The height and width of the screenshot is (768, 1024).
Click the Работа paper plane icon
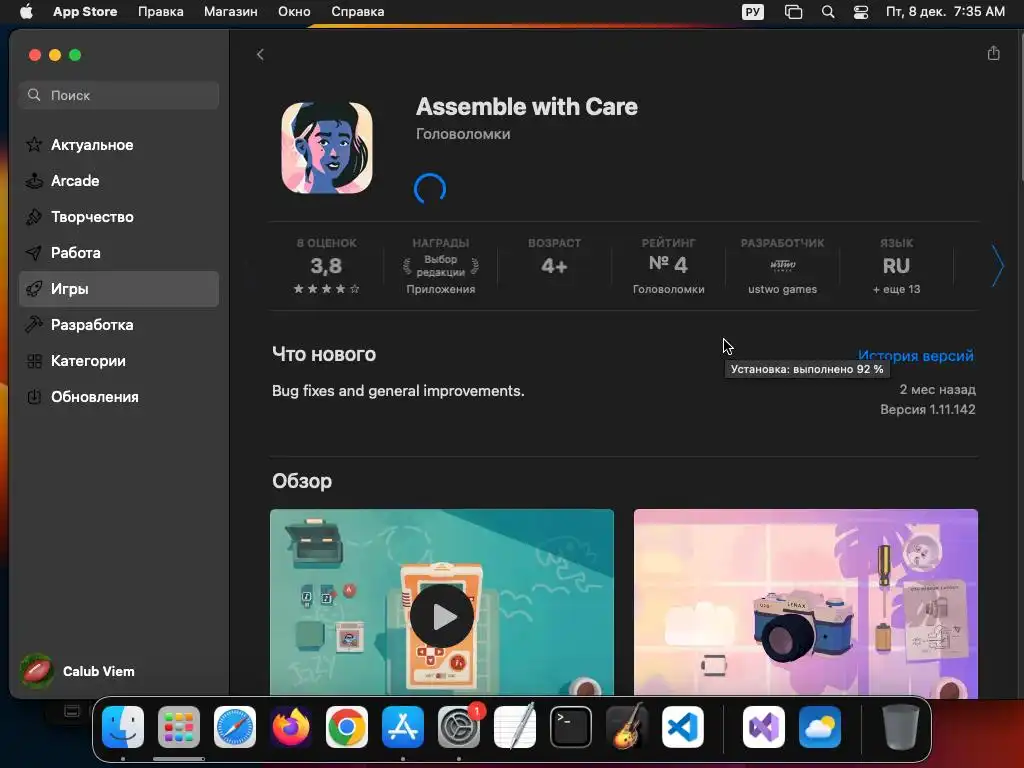point(34,253)
